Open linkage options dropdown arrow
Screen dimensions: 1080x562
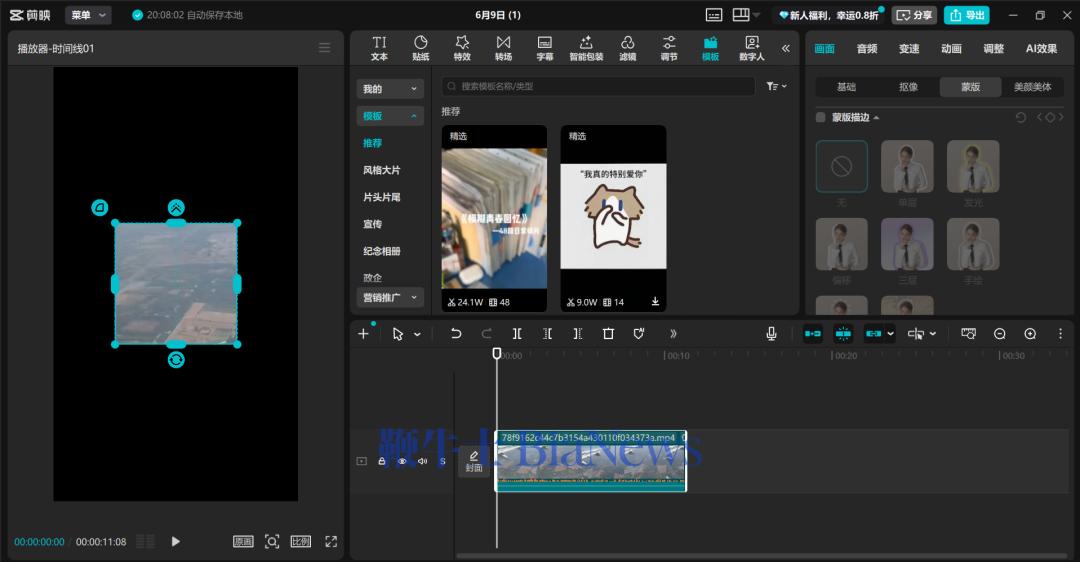(890, 334)
